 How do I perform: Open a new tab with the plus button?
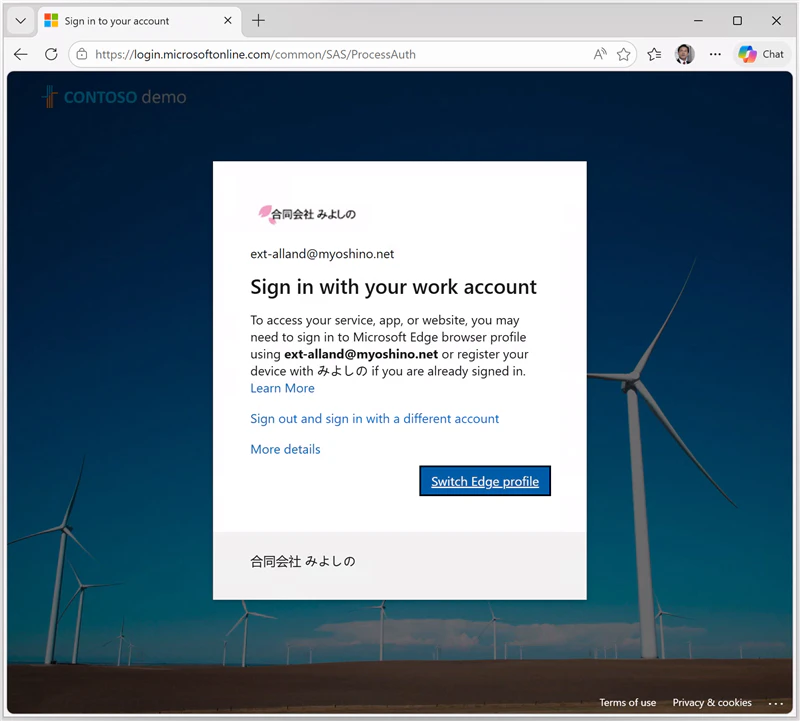click(259, 20)
